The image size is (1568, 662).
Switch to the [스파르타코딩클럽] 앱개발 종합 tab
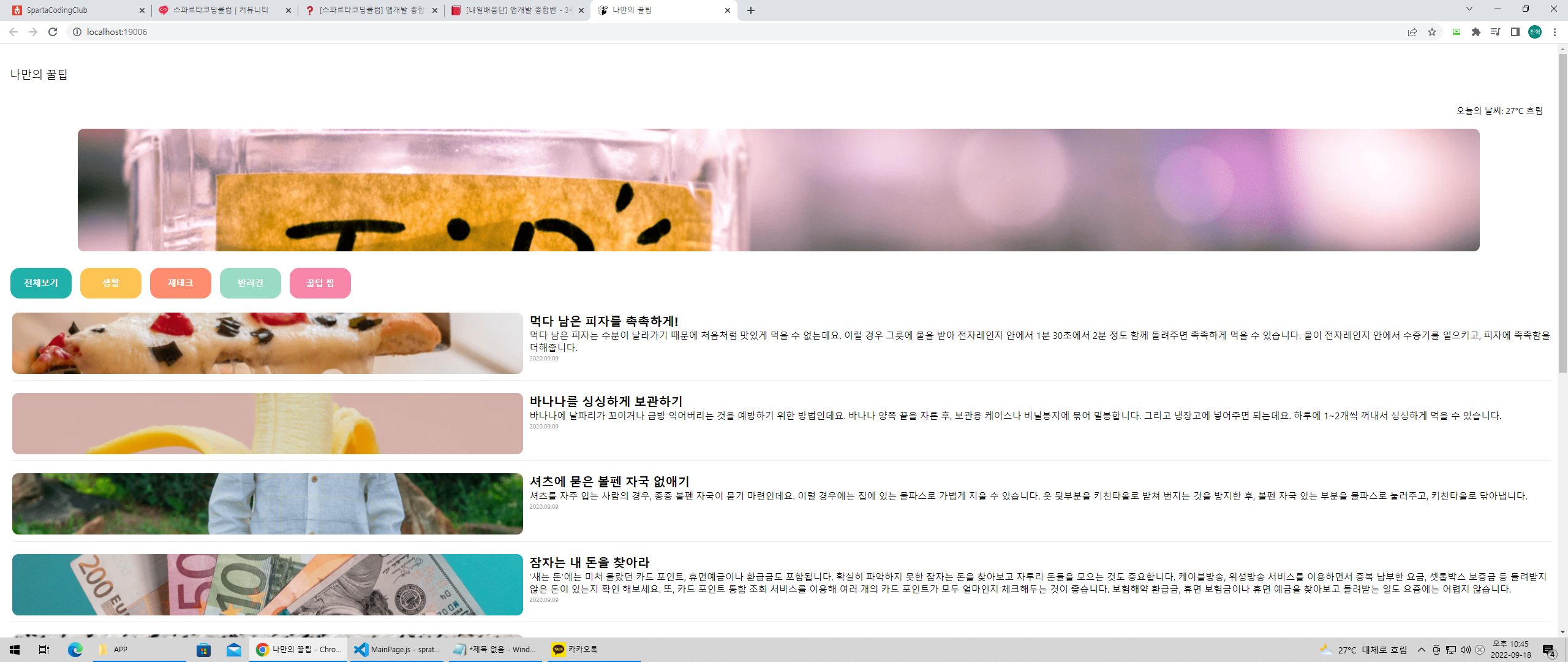tap(370, 10)
